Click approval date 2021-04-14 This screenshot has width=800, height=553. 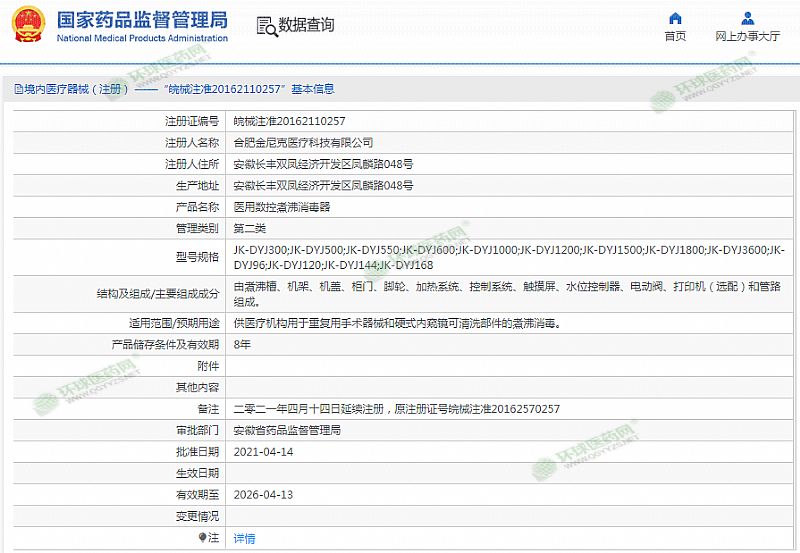pyautogui.click(x=261, y=451)
